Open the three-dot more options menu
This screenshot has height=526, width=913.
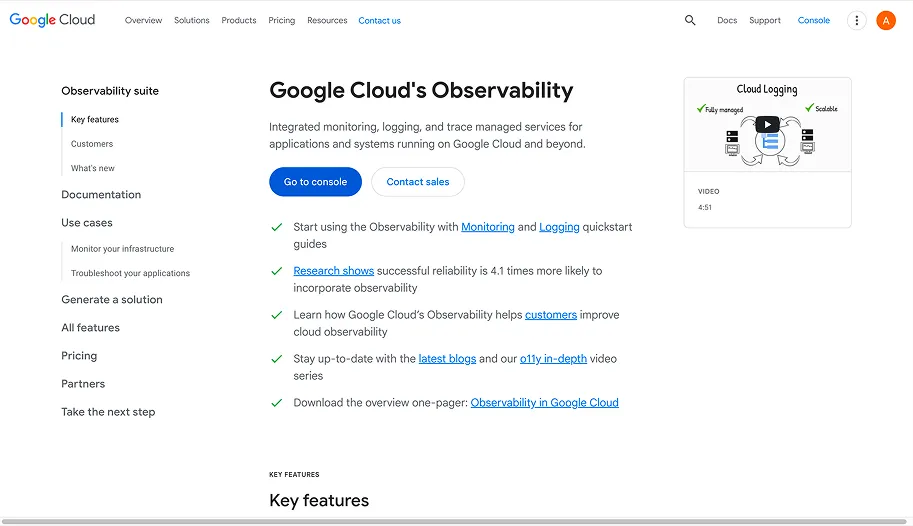[857, 20]
